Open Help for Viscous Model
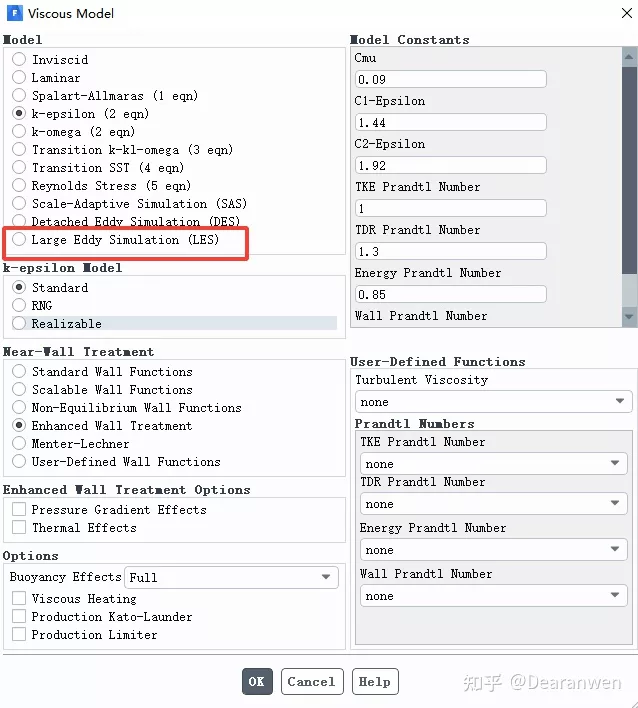The width and height of the screenshot is (638, 708). (375, 681)
